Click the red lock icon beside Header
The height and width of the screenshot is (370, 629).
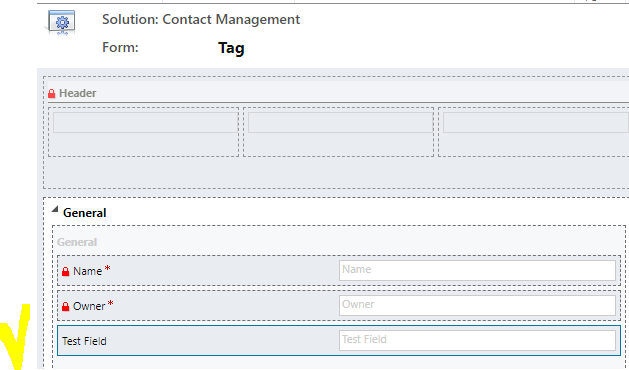click(x=51, y=94)
